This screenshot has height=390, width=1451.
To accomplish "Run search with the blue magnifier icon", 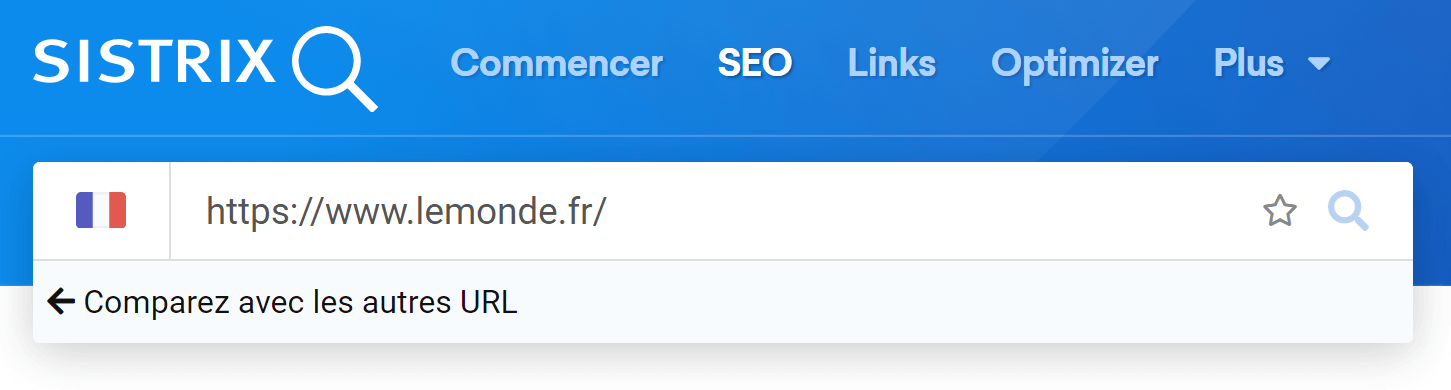I will point(1348,211).
